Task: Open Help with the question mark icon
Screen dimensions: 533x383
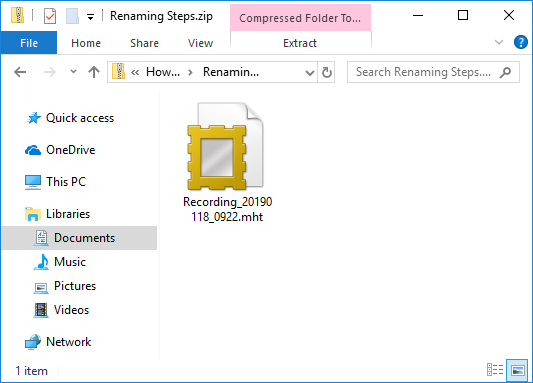Action: click(x=520, y=42)
